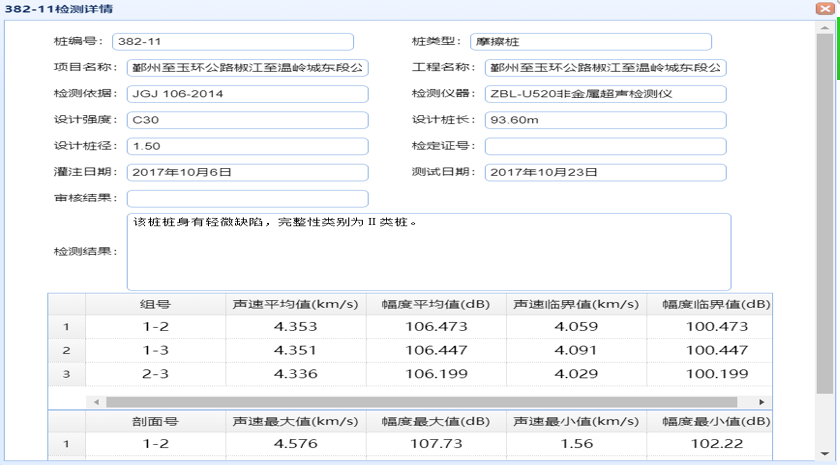
Task: Open the 灌注日期 date field
Action: click(x=248, y=172)
